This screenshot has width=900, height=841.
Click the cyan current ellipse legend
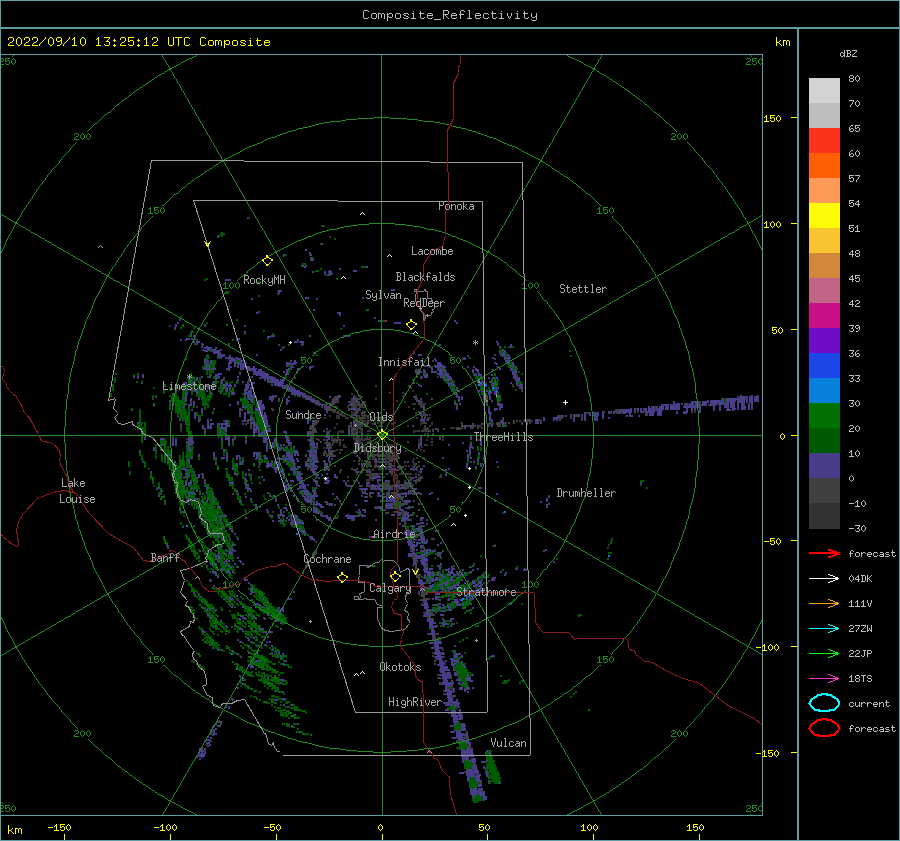824,703
